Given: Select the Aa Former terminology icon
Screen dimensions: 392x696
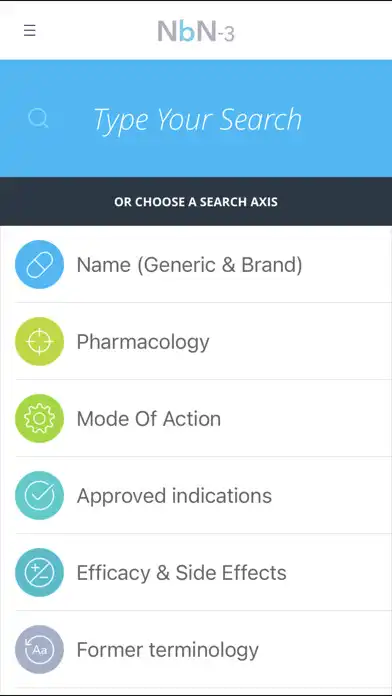Looking at the screenshot, I should (x=40, y=649).
